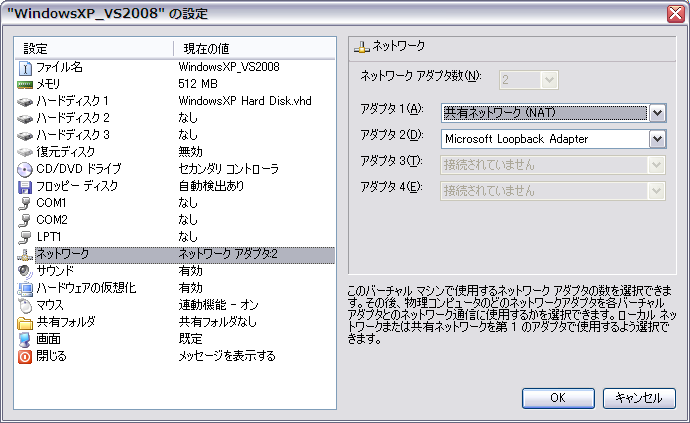The width and height of the screenshot is (690, 423).
Task: Click the マウス mouse icon
Action: click(x=26, y=305)
